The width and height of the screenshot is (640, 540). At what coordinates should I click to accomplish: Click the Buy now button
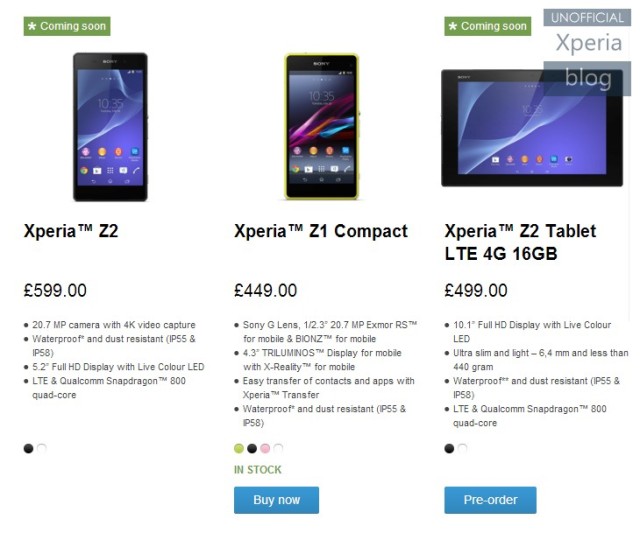tap(276, 500)
